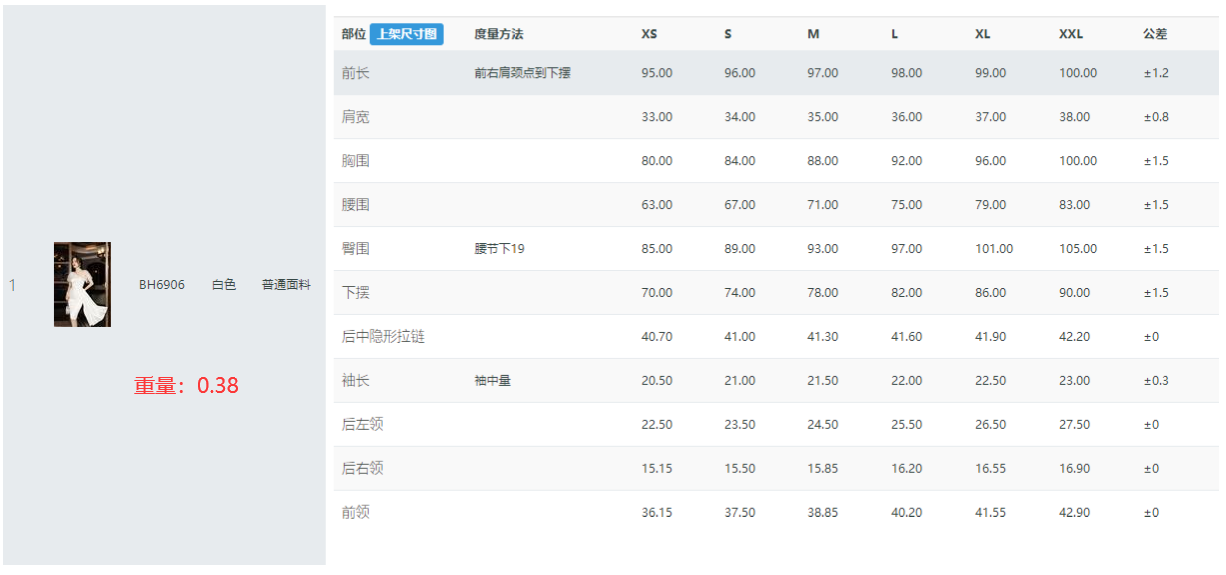1226x575 pixels.
Task: Click the XXL column header
Action: pos(1071,34)
